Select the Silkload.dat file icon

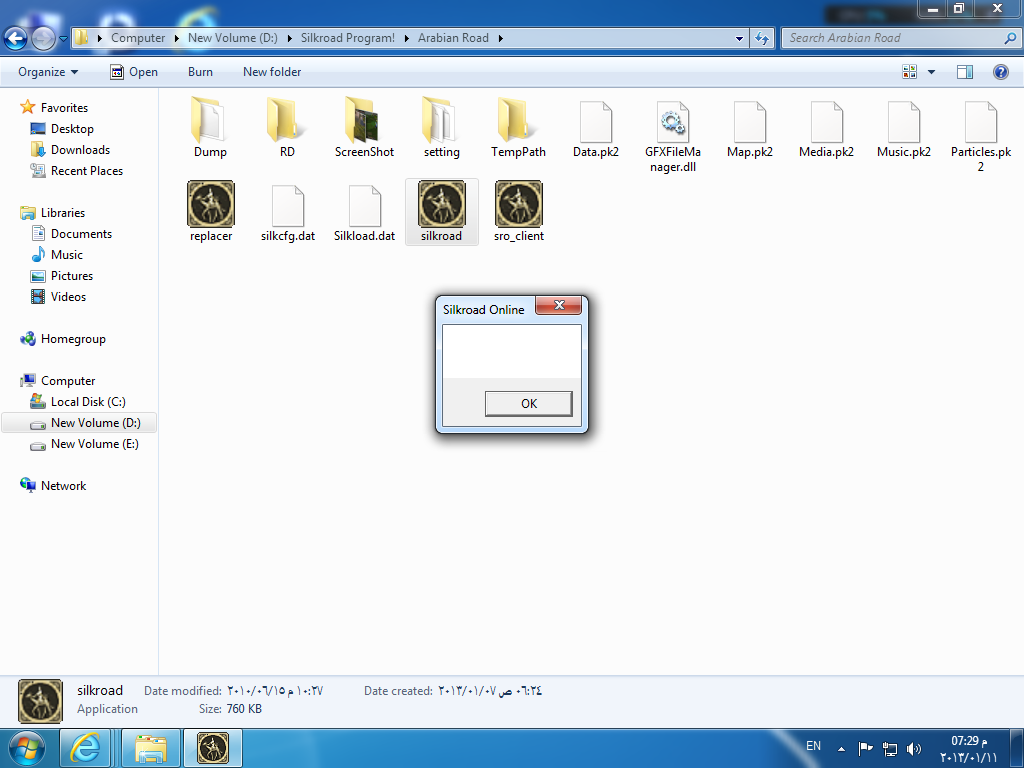coord(364,206)
